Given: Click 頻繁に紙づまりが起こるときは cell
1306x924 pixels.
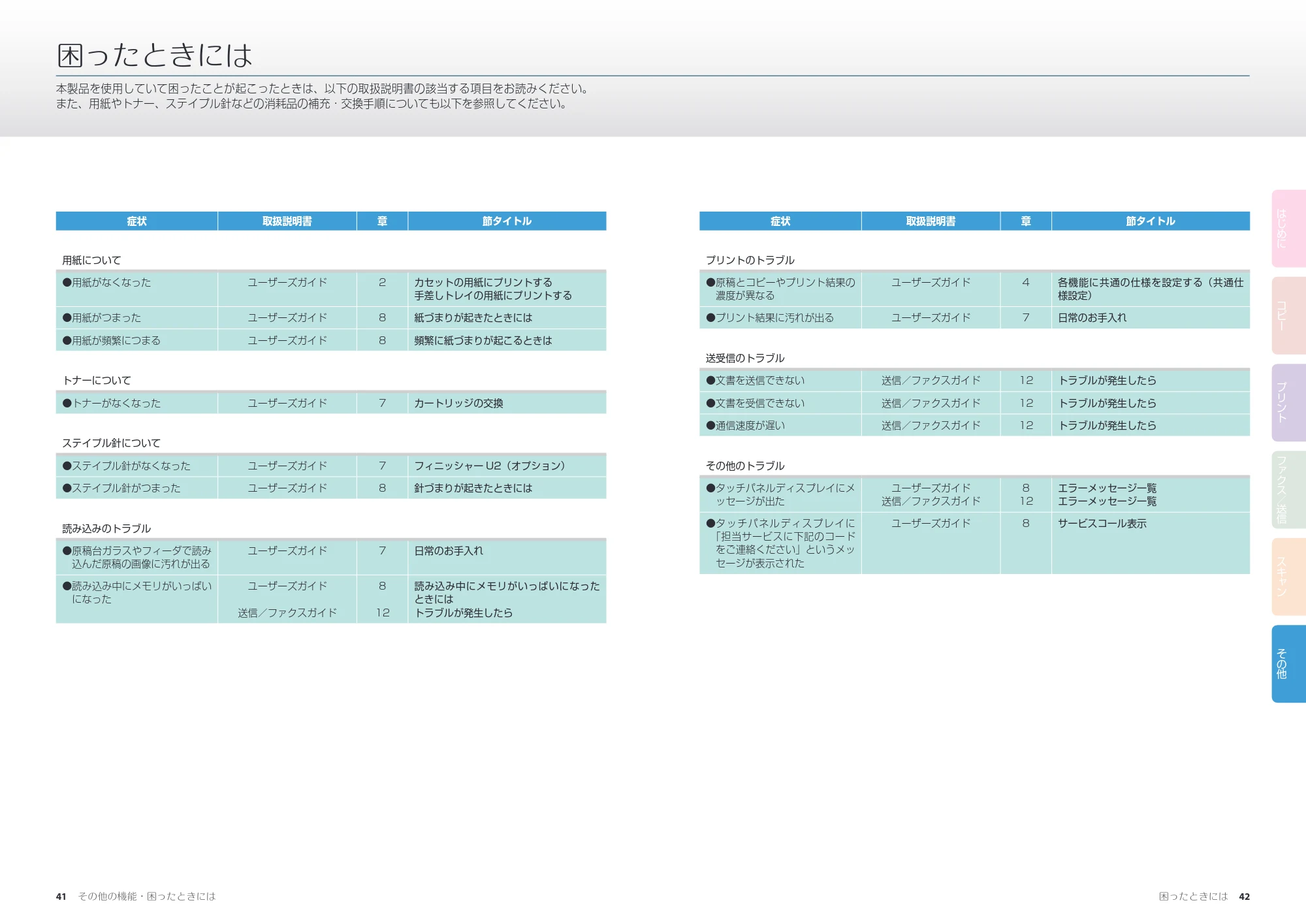Looking at the screenshot, I should pos(507,340).
